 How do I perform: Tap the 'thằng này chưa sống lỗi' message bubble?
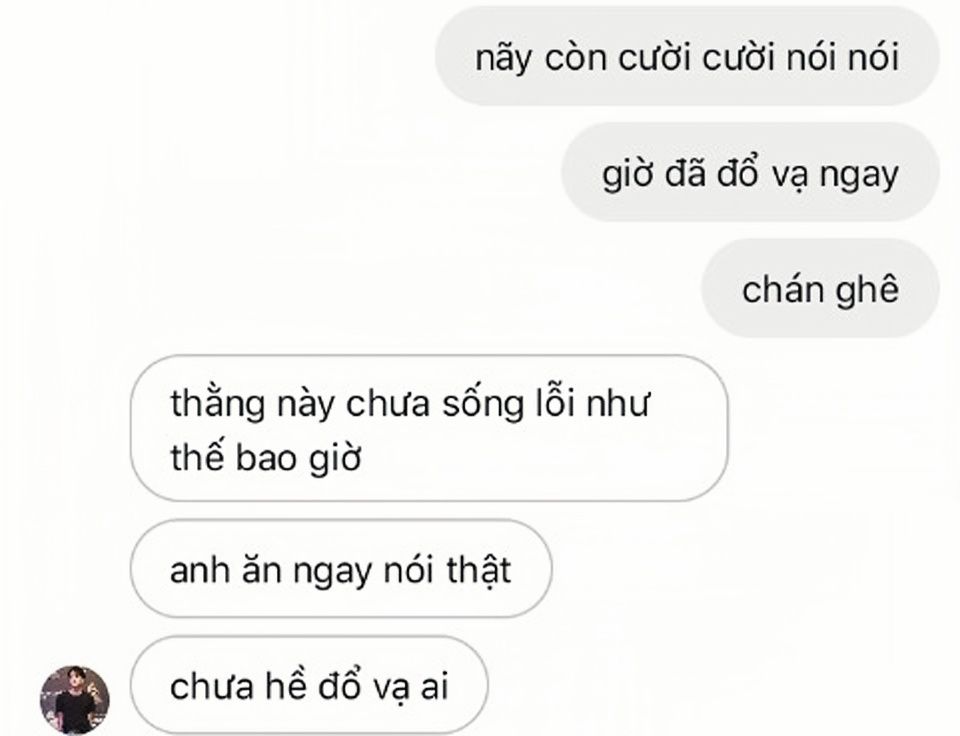429,428
